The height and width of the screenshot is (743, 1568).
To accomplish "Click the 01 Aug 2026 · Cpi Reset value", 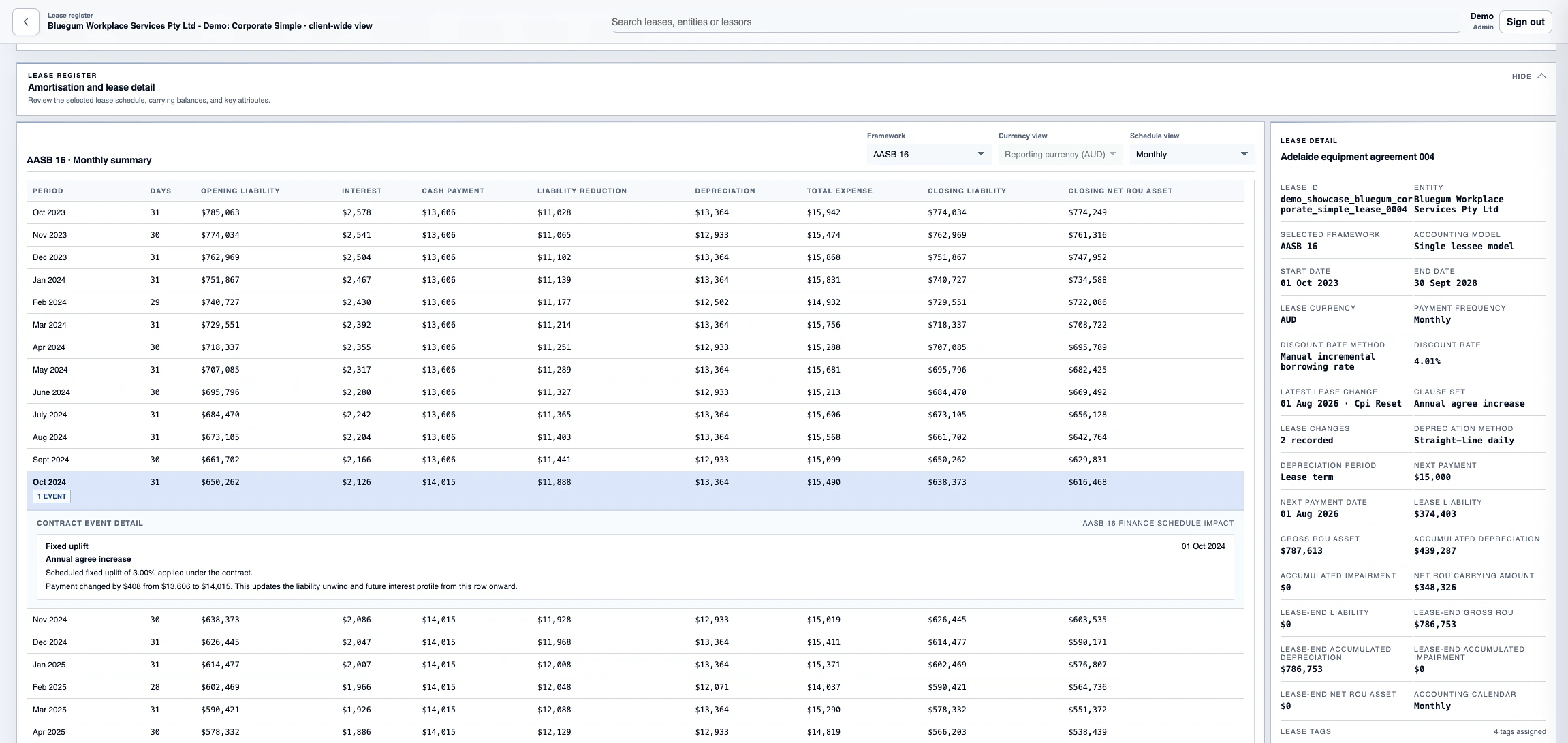I will coord(1340,404).
